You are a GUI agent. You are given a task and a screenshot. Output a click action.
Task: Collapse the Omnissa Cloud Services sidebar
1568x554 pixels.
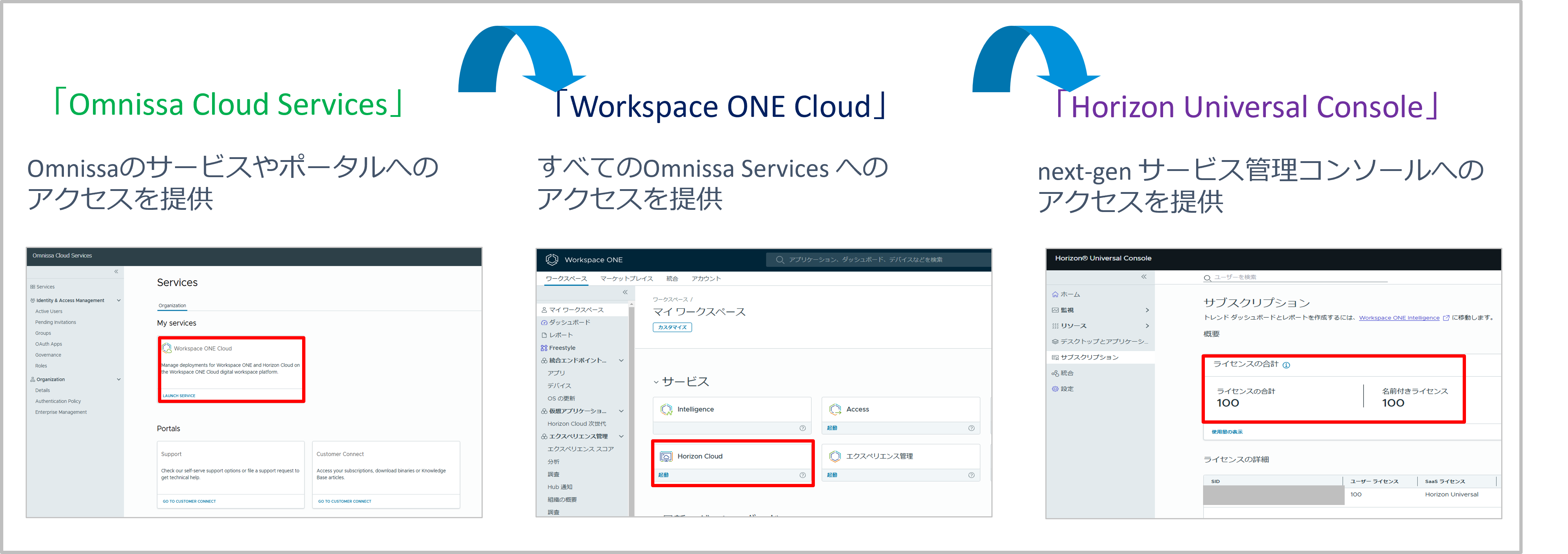pyautogui.click(x=115, y=272)
